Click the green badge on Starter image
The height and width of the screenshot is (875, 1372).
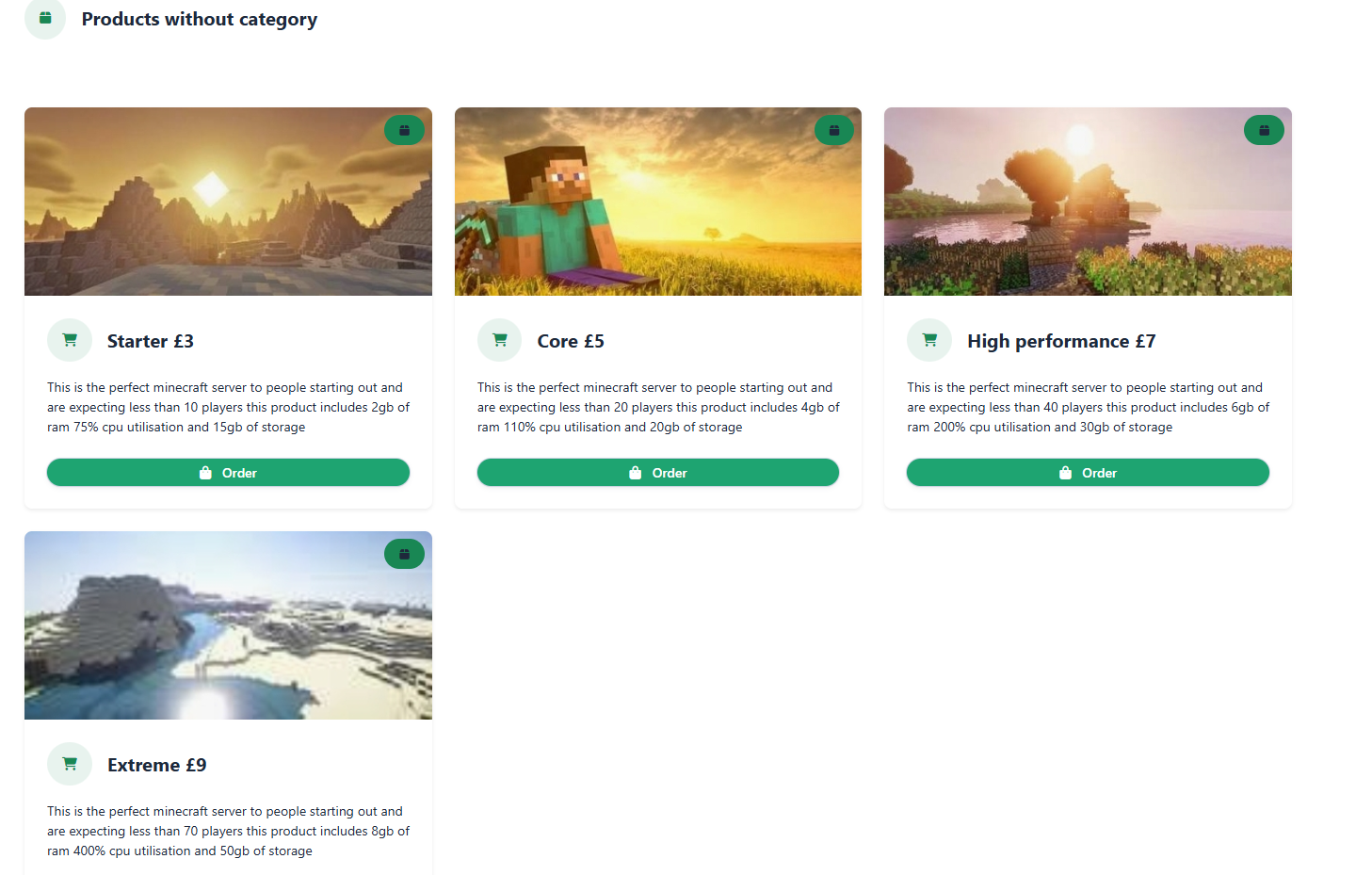click(x=404, y=130)
